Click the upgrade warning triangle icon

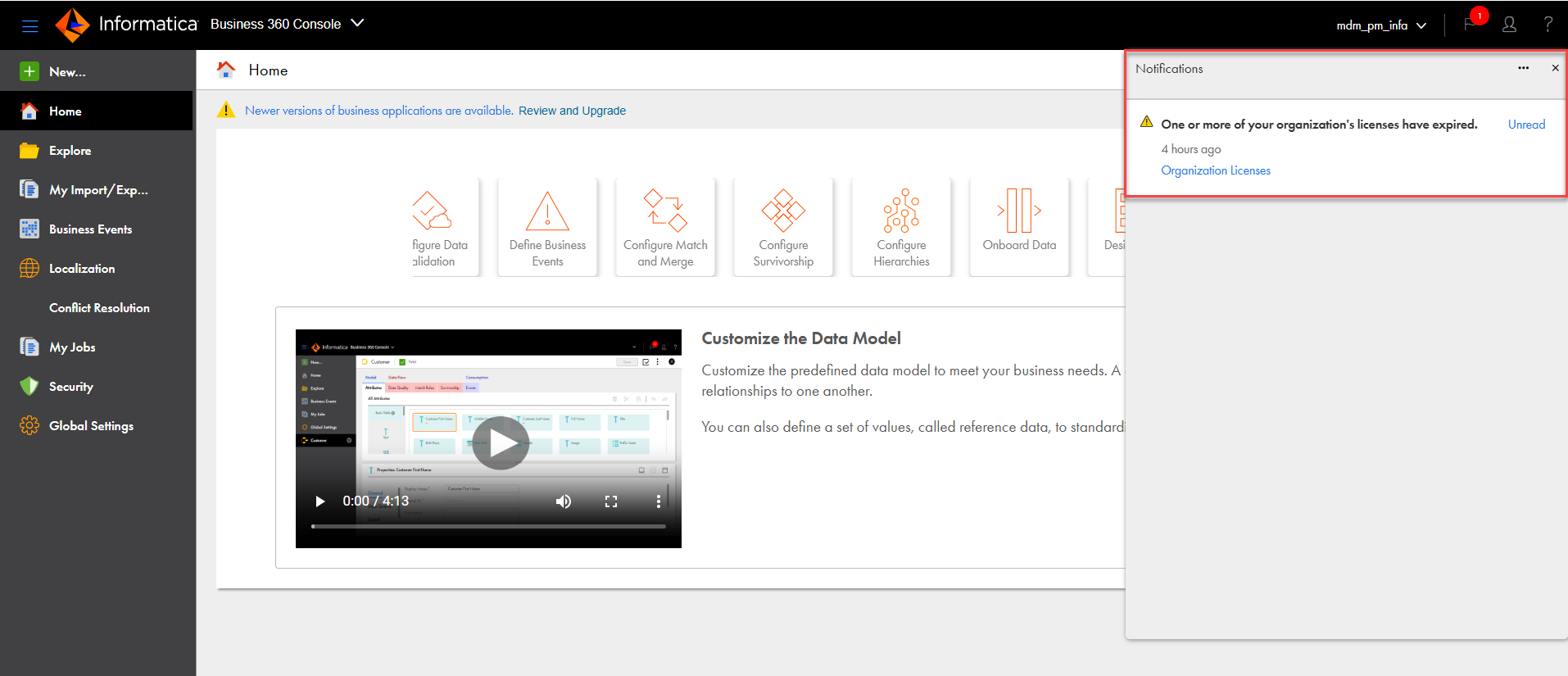(x=226, y=110)
